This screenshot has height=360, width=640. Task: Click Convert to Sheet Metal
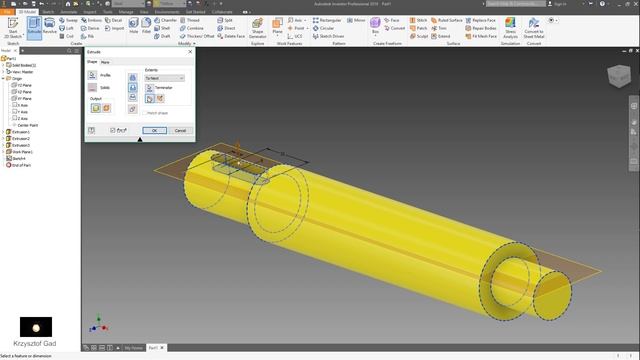pos(534,28)
